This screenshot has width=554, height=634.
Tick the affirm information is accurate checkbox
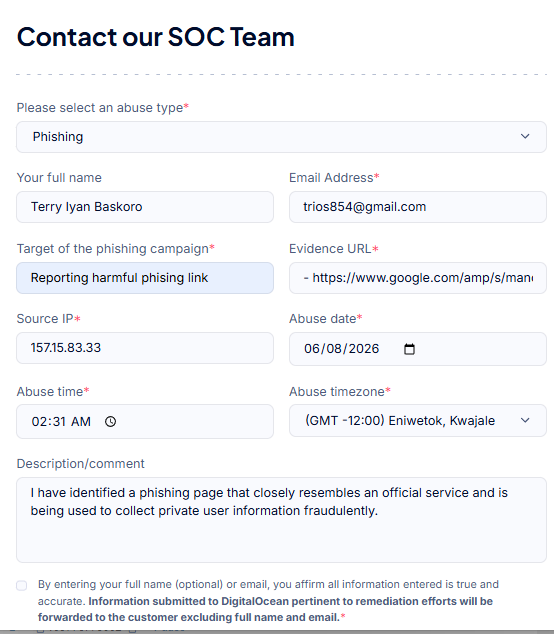(x=22, y=585)
